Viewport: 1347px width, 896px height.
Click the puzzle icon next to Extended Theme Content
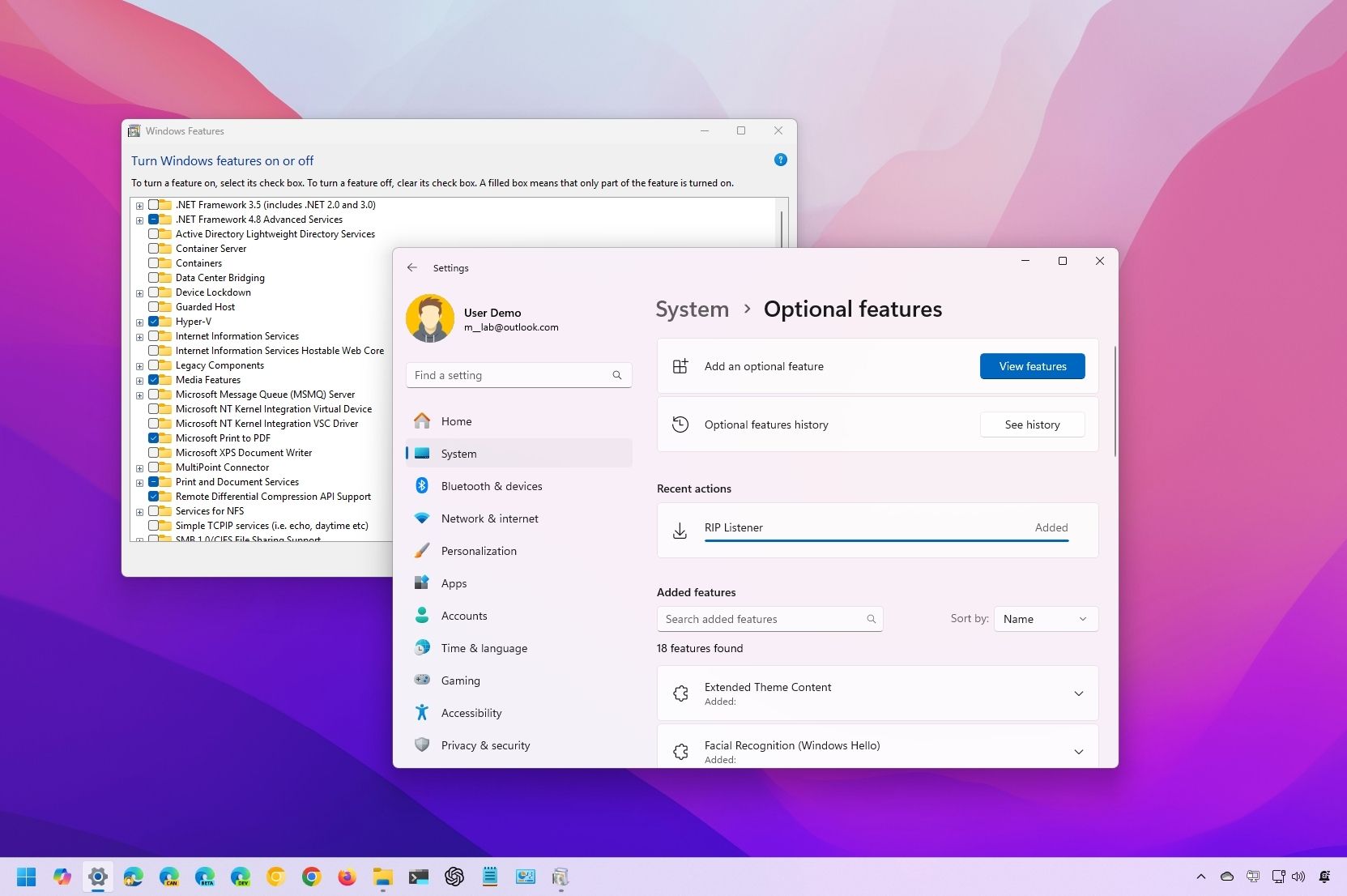tap(680, 693)
